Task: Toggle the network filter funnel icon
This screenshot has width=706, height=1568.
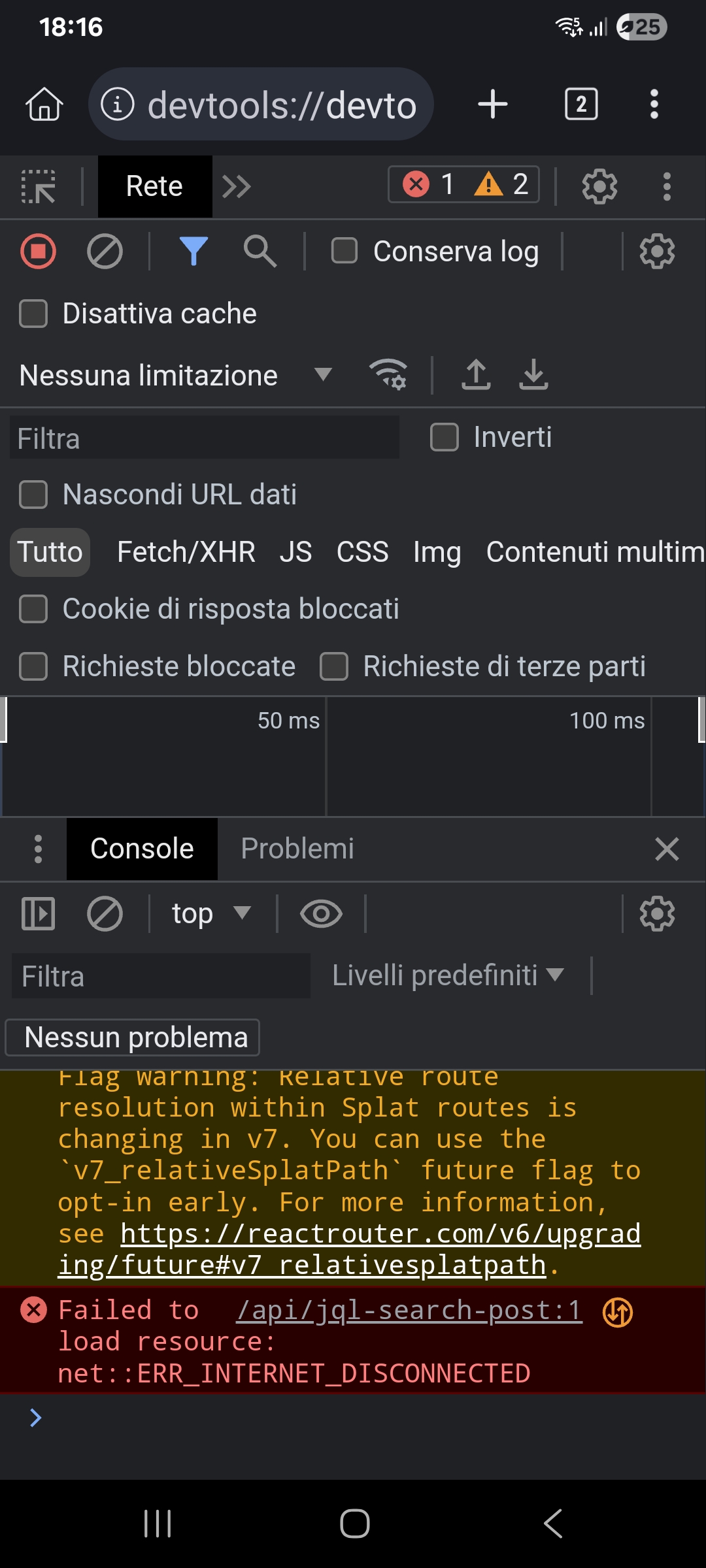Action: click(193, 252)
